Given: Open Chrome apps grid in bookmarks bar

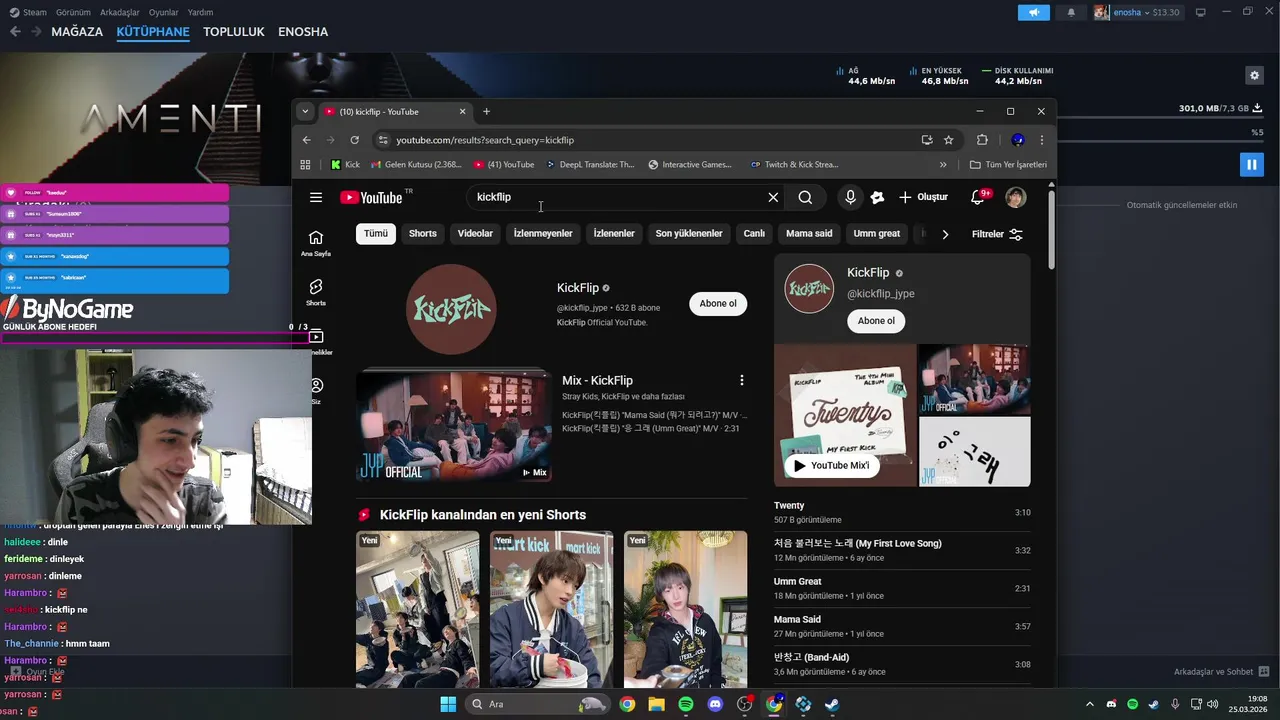Looking at the screenshot, I should coord(305,165).
